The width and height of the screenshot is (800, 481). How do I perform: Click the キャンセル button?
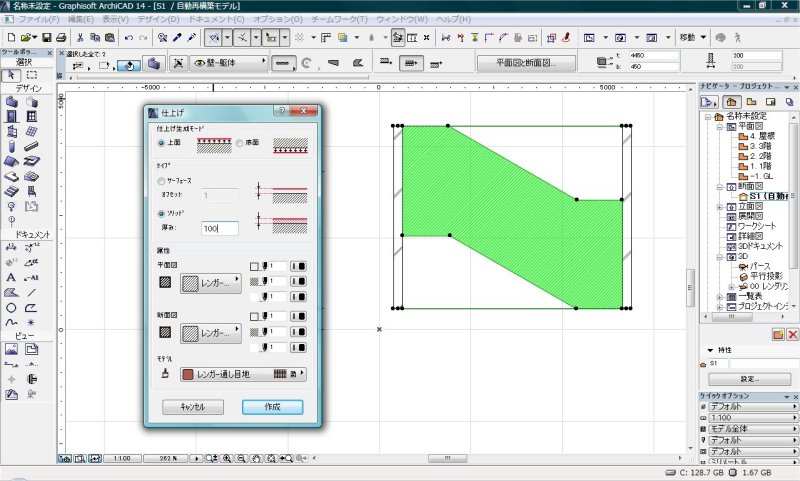(192, 407)
